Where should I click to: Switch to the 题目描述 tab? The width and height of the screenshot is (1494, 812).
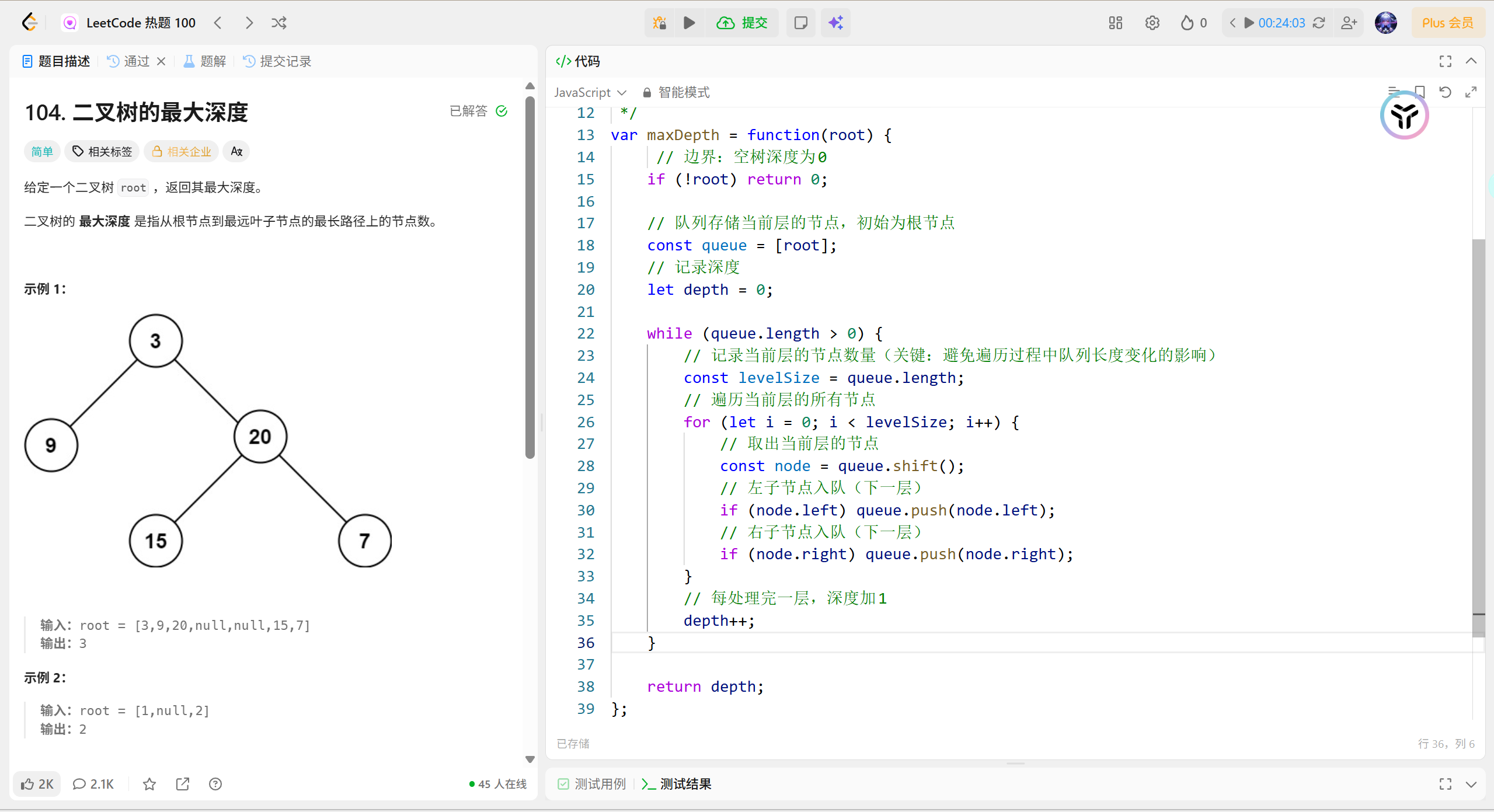click(x=56, y=61)
